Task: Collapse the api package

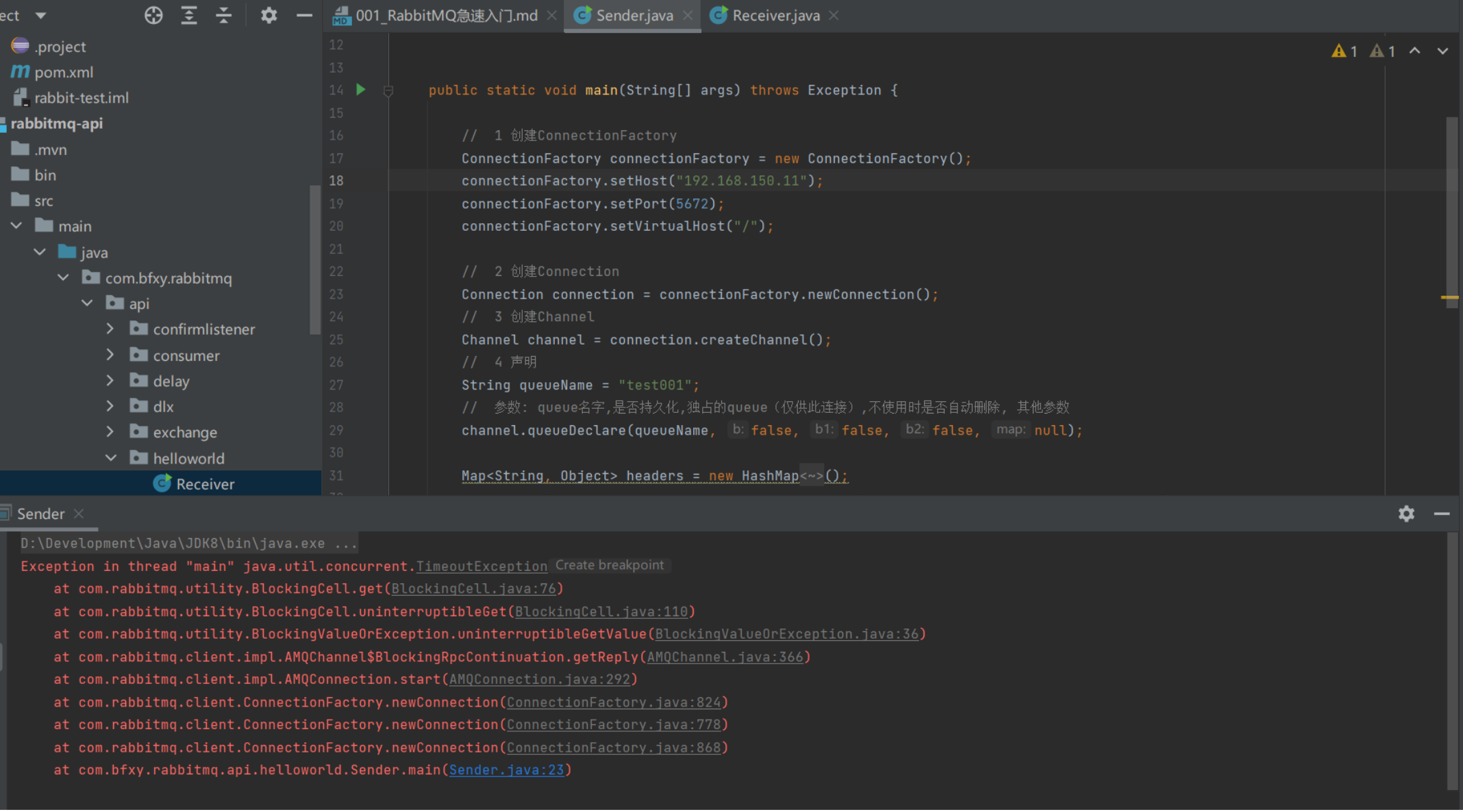Action: coord(87,303)
